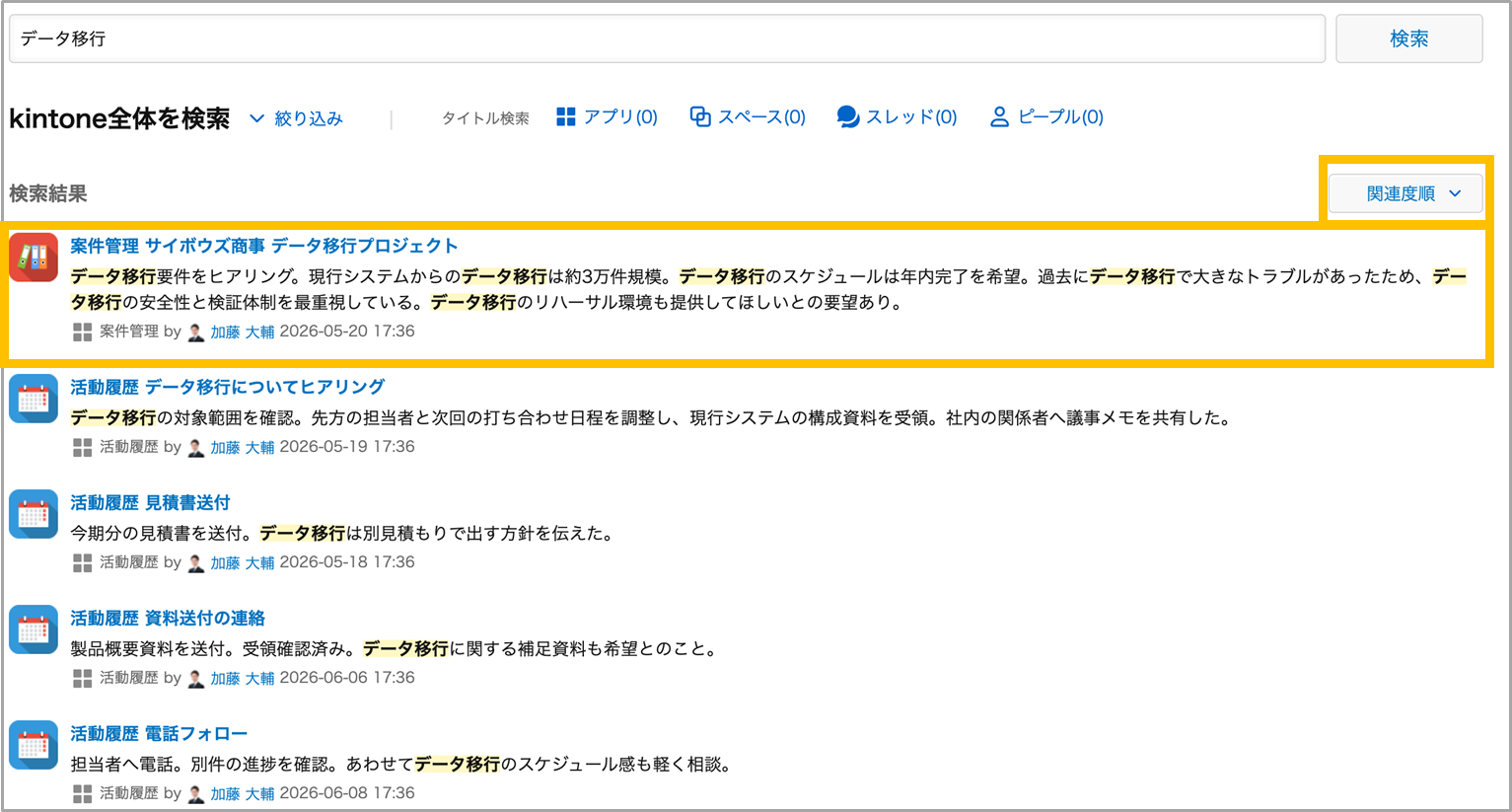
Task: Click calendar icon beside 電話フォロー result
Action: pyautogui.click(x=34, y=745)
